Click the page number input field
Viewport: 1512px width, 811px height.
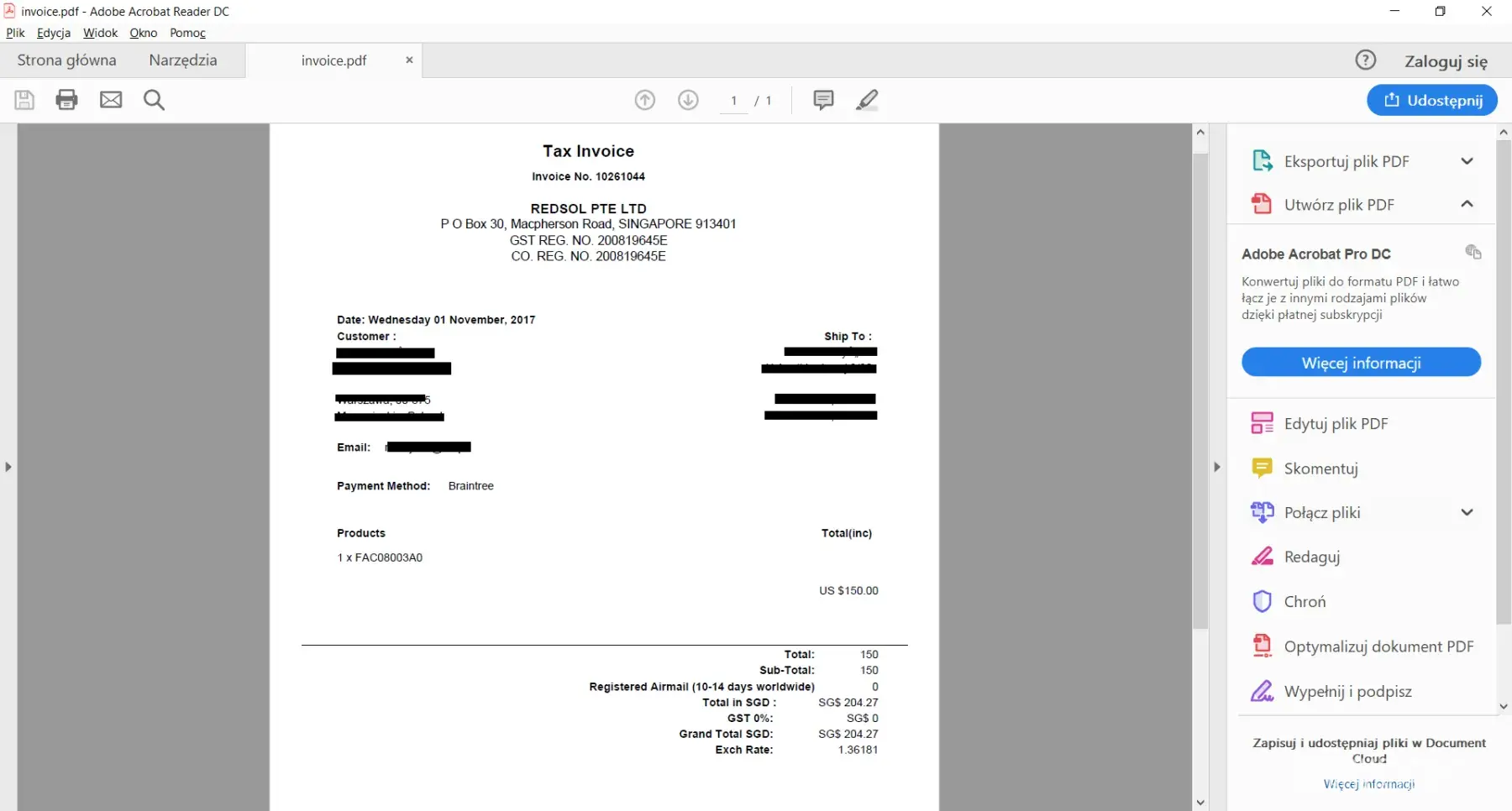coord(733,101)
